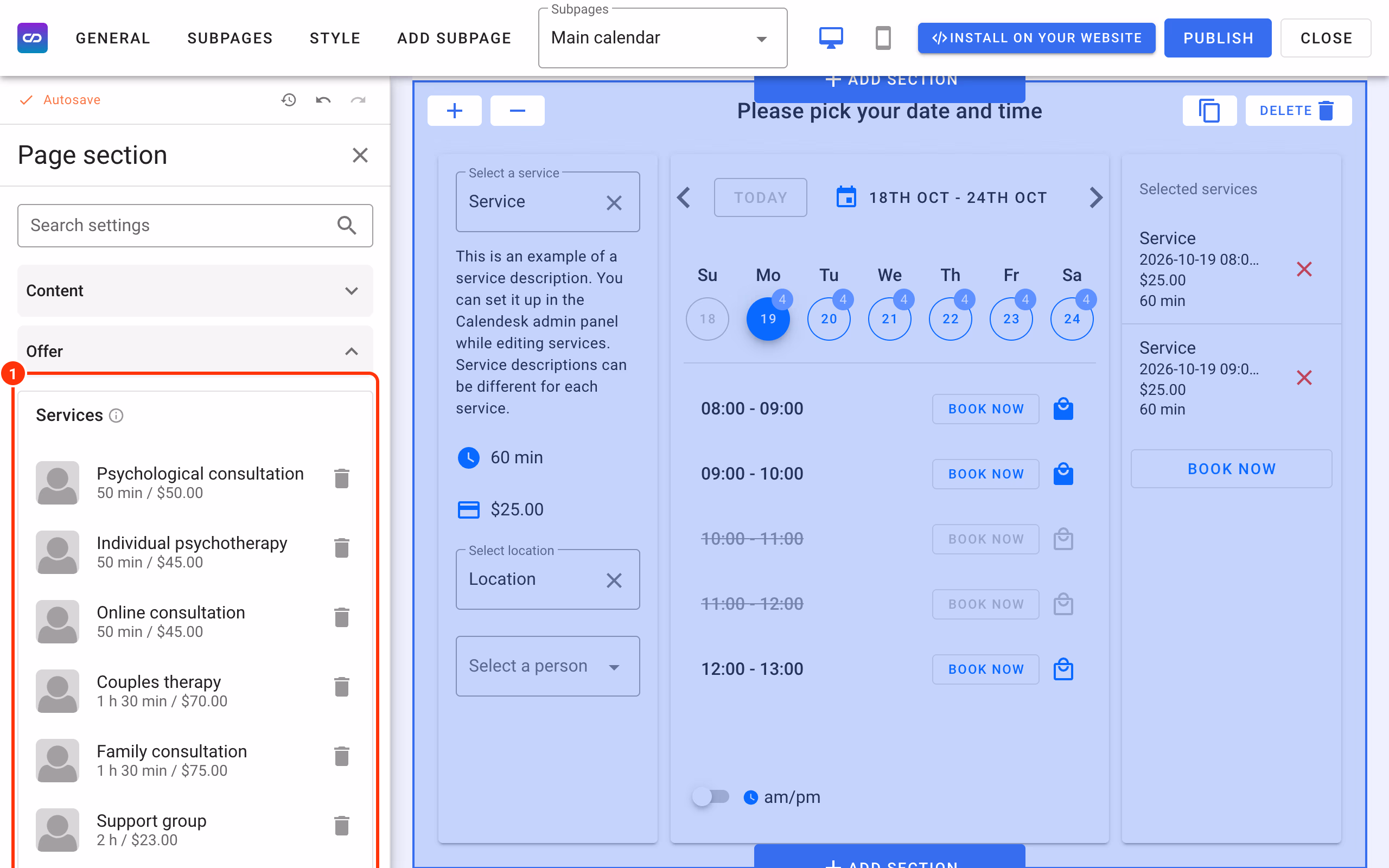This screenshot has width=1389, height=868.
Task: Open Select a person dropdown
Action: [547, 666]
